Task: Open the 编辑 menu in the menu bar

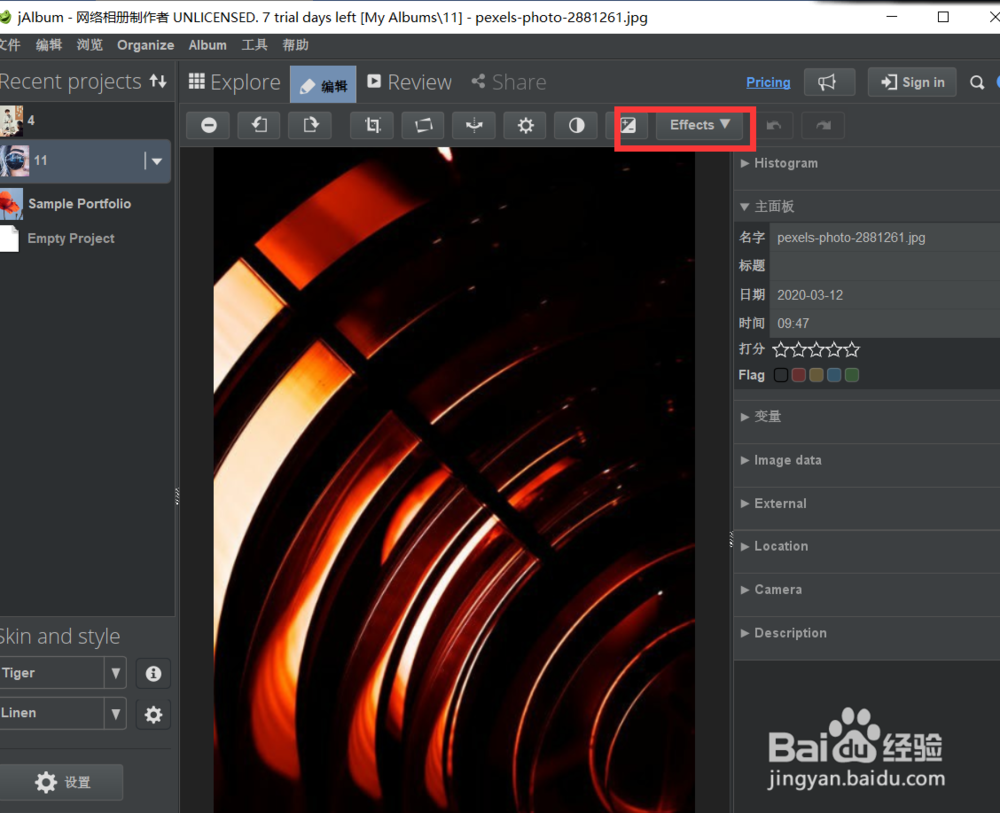Action: click(x=49, y=45)
